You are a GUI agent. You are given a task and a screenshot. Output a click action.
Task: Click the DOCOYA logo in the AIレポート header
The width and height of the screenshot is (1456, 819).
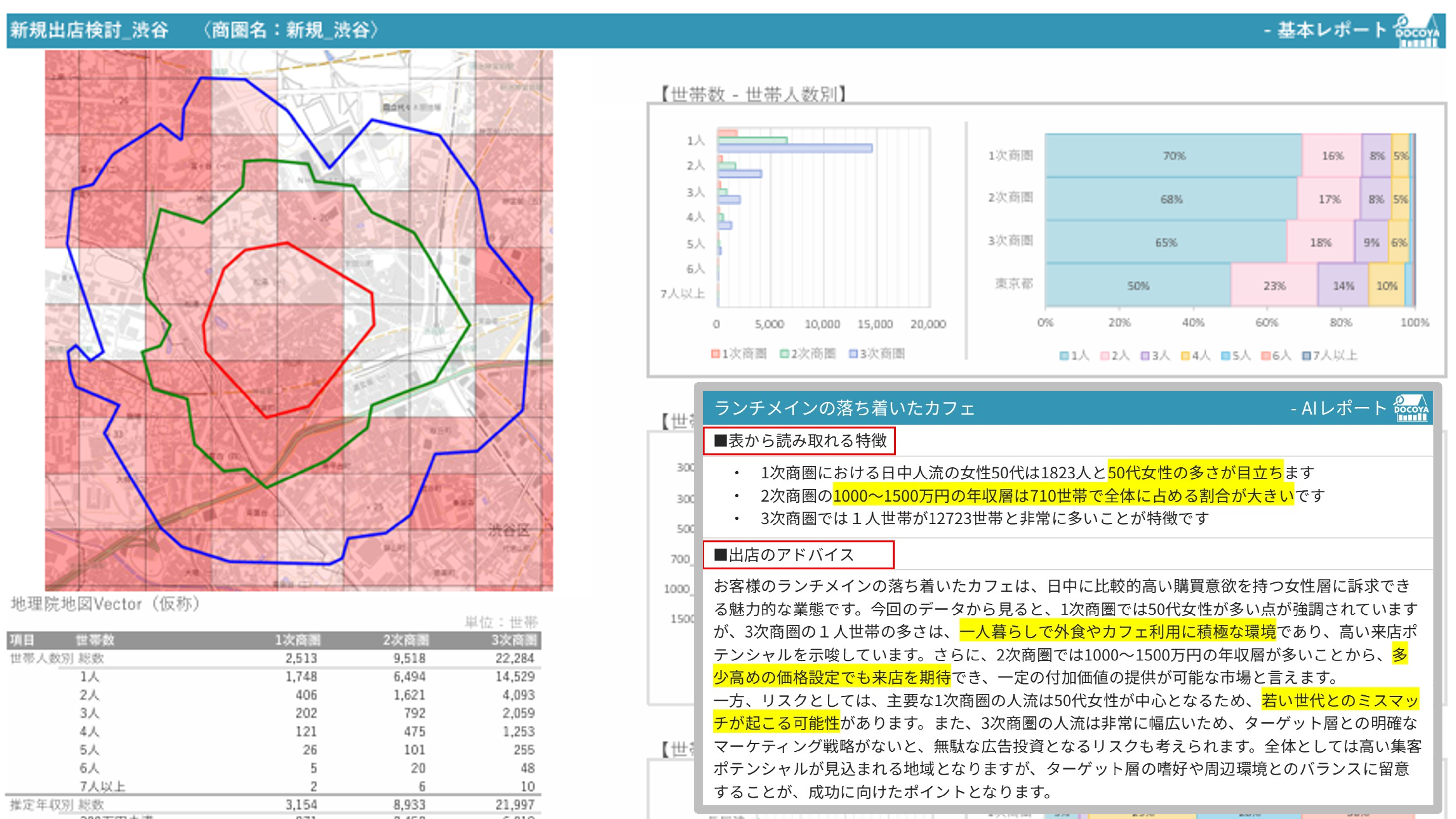click(x=1411, y=408)
